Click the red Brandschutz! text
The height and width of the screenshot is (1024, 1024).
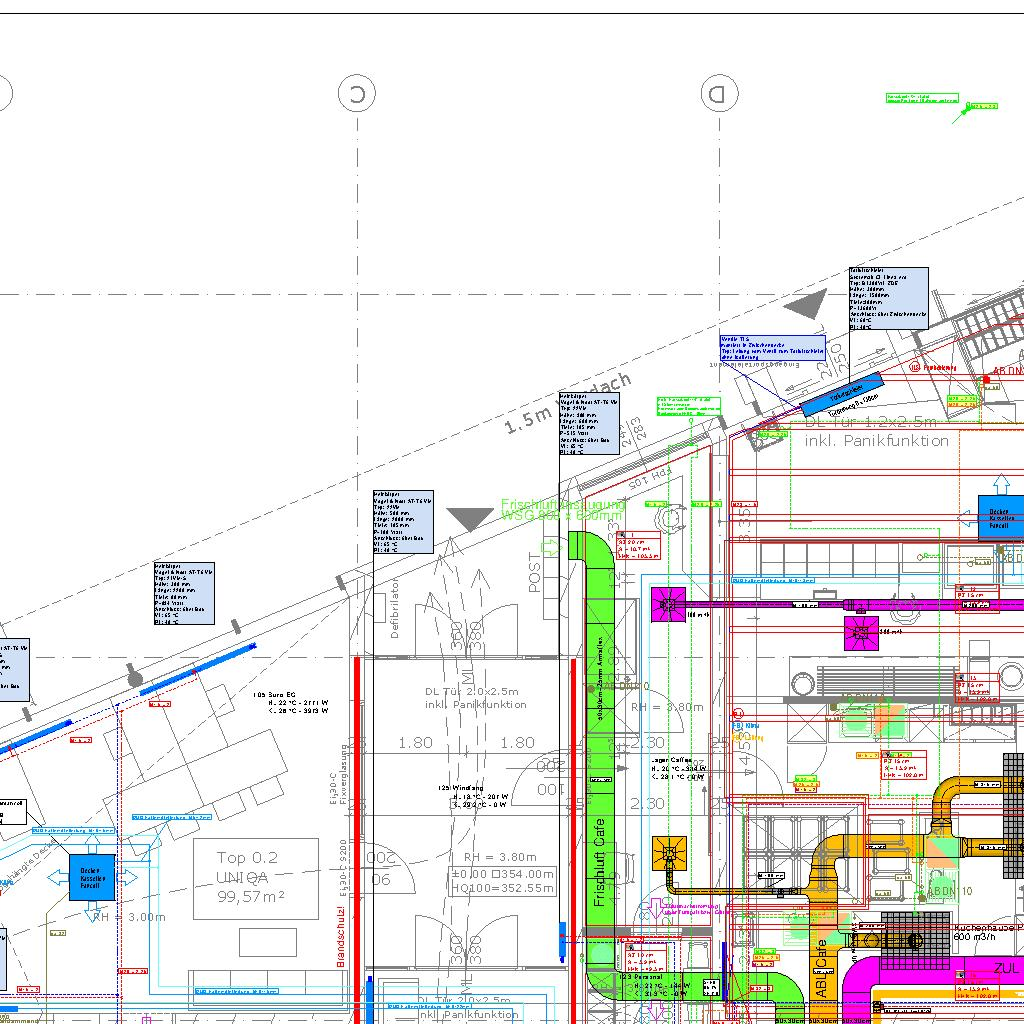pyautogui.click(x=341, y=935)
